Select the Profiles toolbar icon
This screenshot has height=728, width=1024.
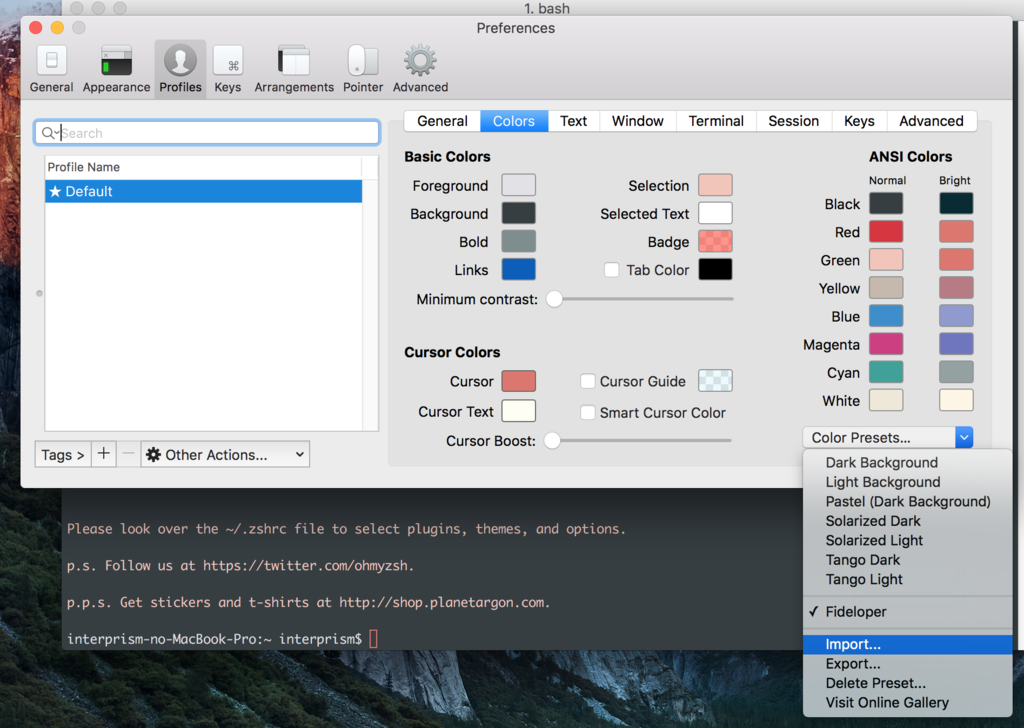[x=180, y=69]
